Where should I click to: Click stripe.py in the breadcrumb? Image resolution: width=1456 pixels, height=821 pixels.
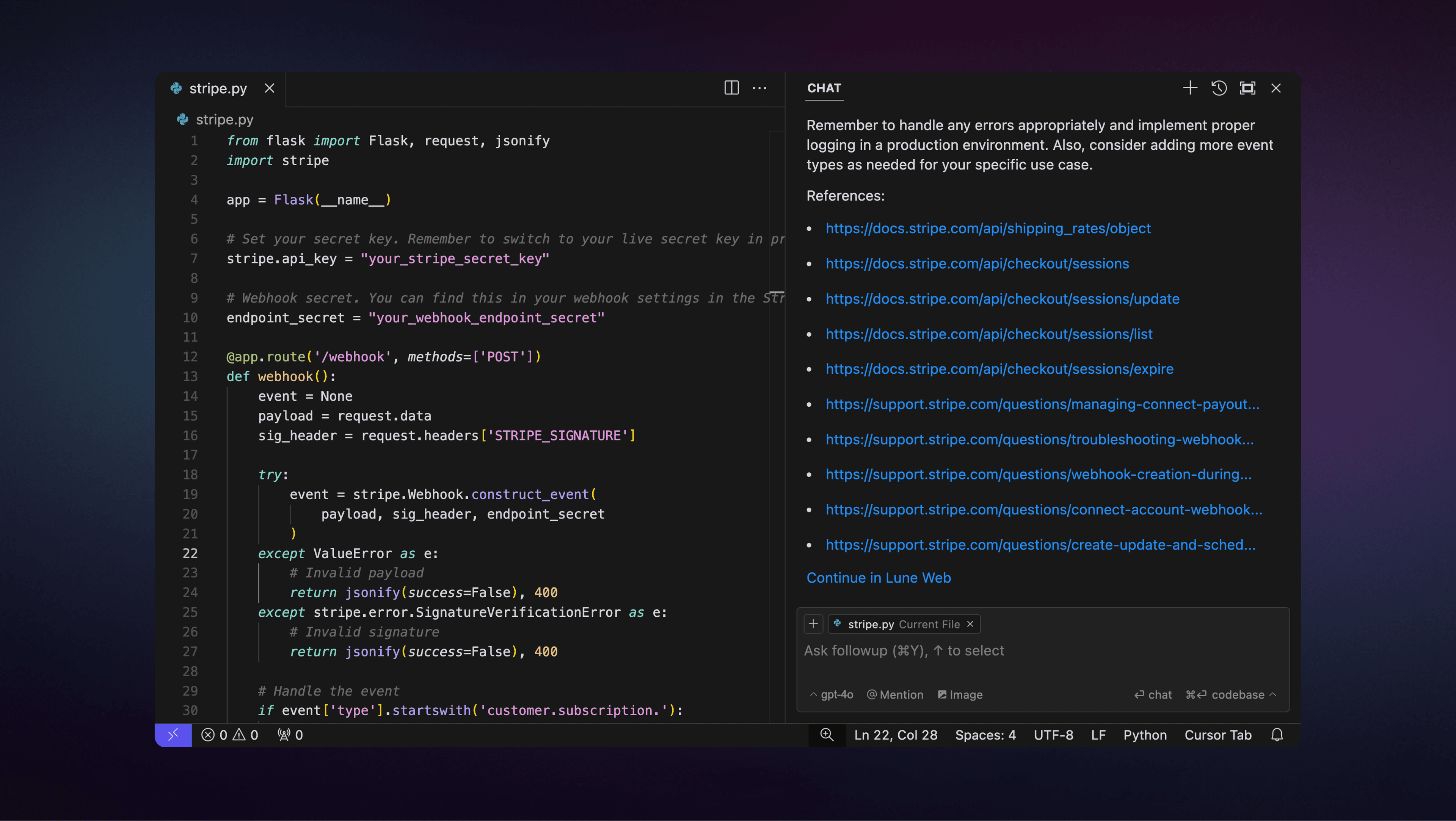pyautogui.click(x=224, y=120)
